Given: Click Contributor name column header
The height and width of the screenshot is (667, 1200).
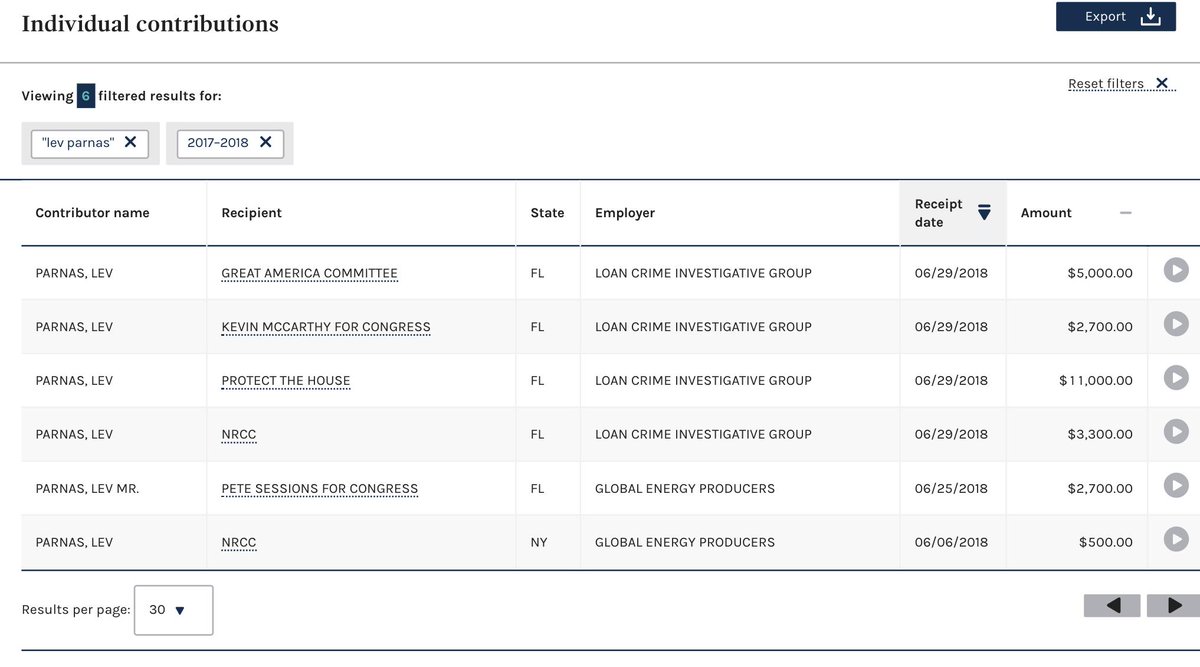Looking at the screenshot, I should (x=92, y=213).
